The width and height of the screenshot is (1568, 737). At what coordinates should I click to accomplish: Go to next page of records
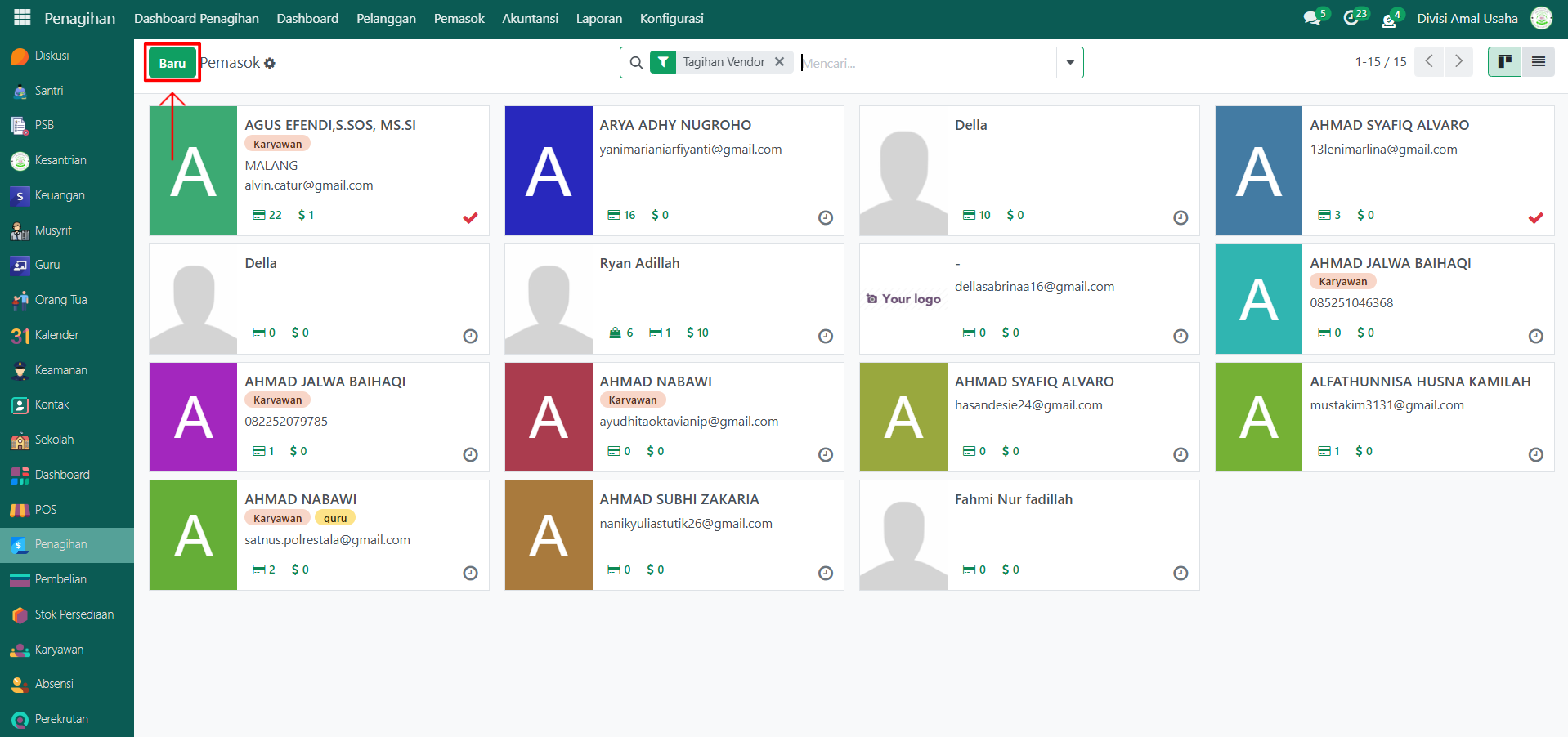1458,62
